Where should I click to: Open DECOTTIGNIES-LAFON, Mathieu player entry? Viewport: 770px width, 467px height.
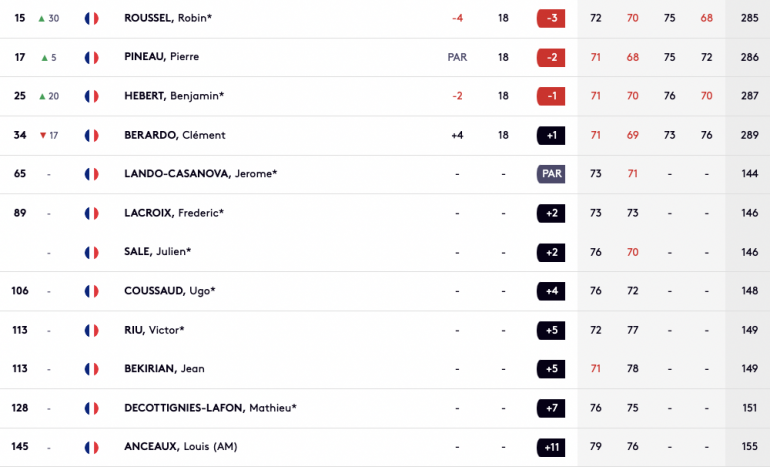coord(210,408)
